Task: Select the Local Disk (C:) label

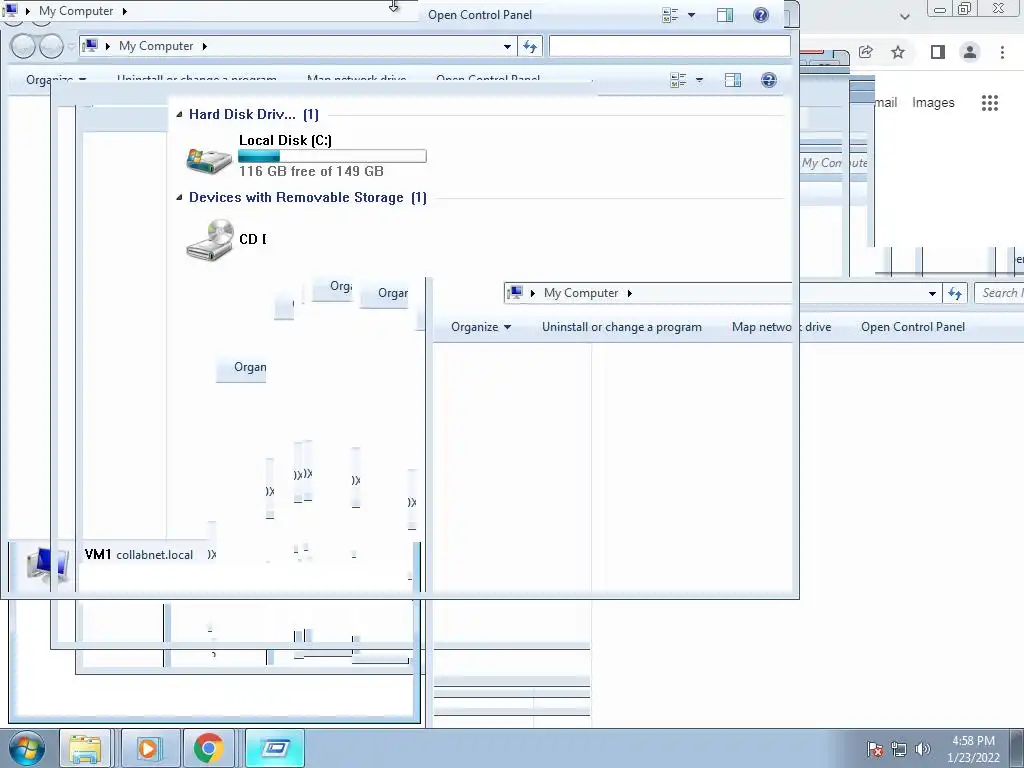Action: pyautogui.click(x=285, y=140)
